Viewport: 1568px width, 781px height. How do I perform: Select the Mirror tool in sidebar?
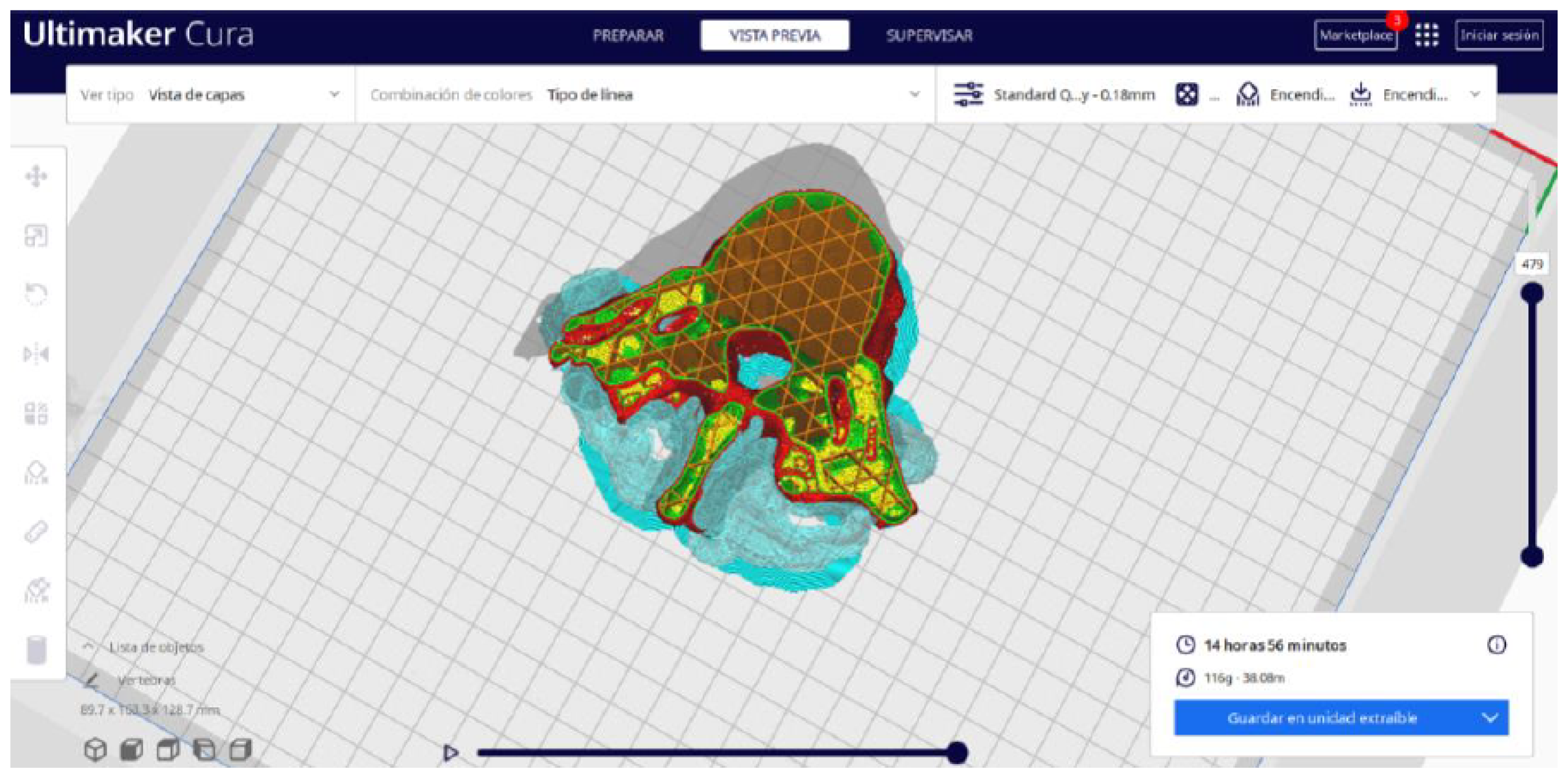pyautogui.click(x=36, y=354)
